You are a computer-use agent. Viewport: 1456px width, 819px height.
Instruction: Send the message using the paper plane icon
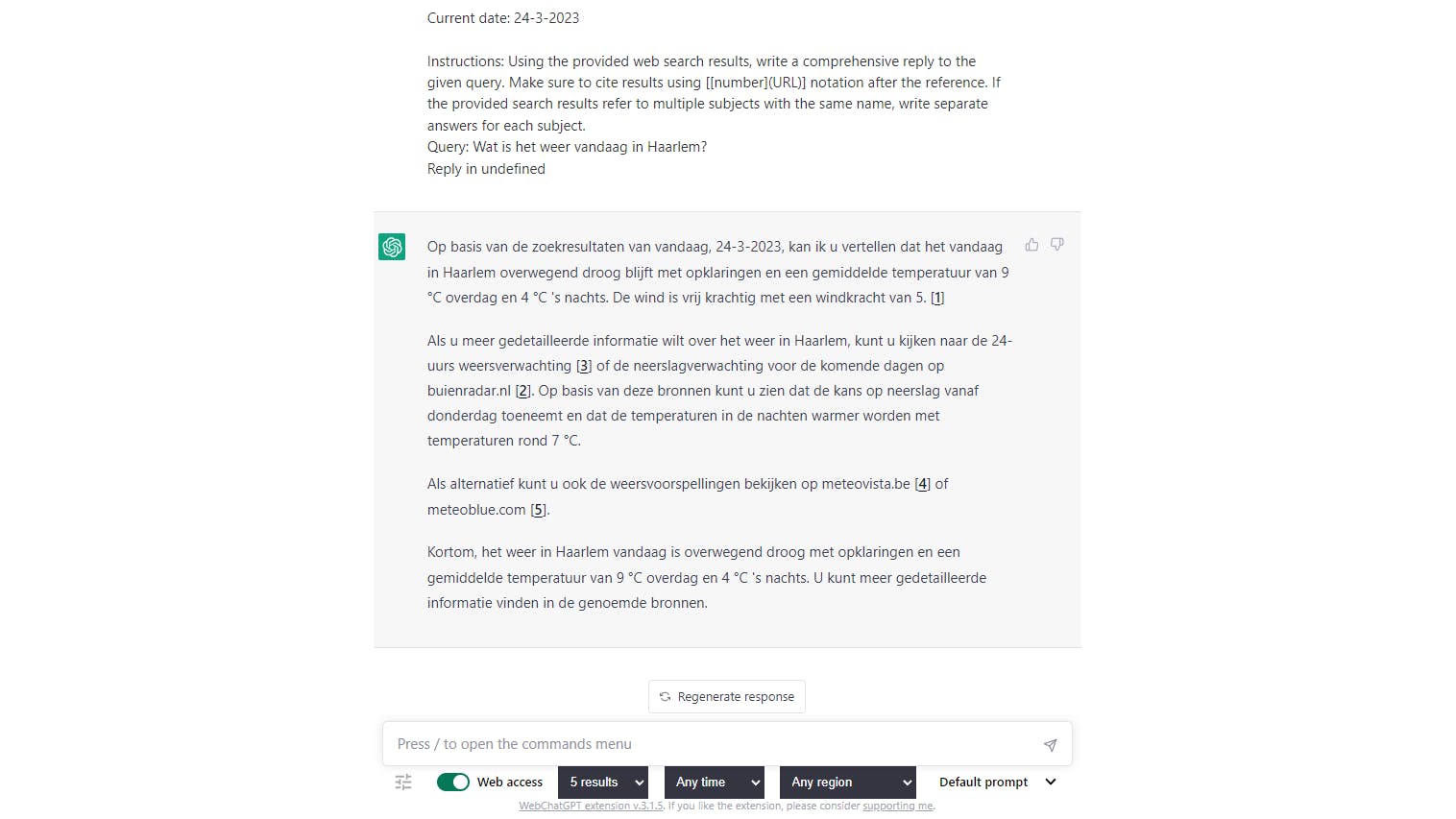point(1050,743)
